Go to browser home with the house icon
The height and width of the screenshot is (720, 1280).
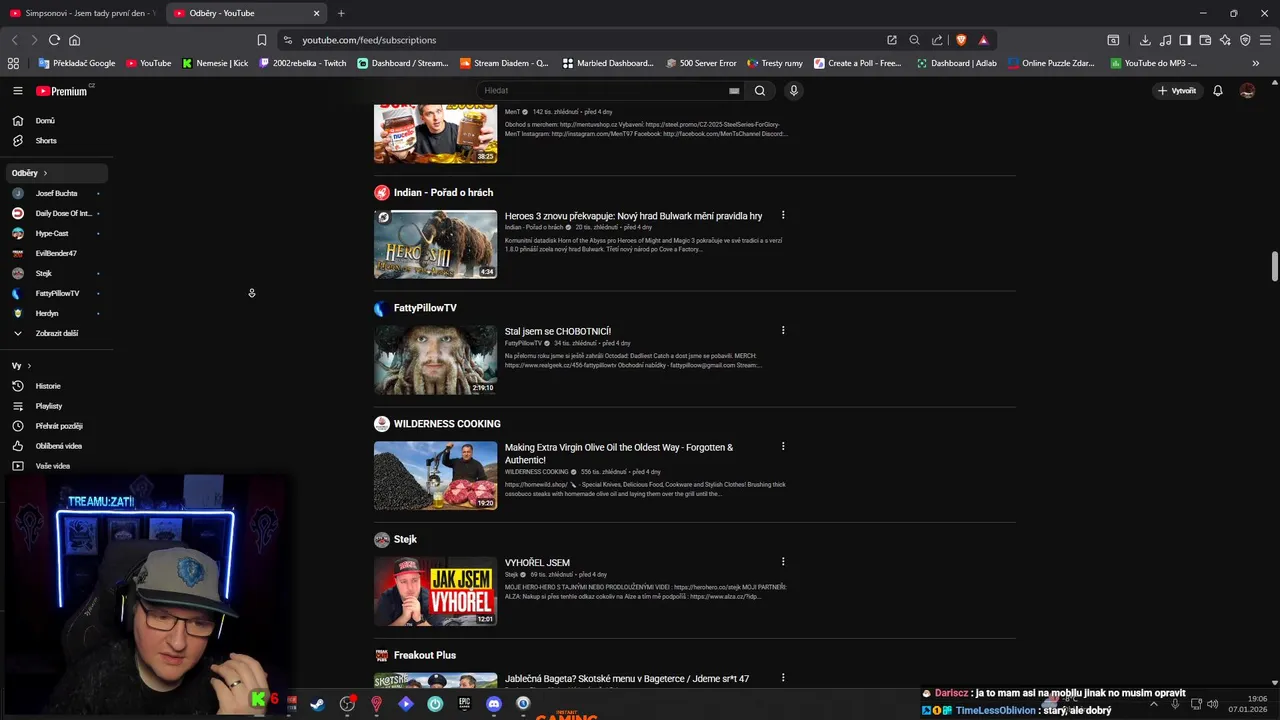pyautogui.click(x=74, y=40)
